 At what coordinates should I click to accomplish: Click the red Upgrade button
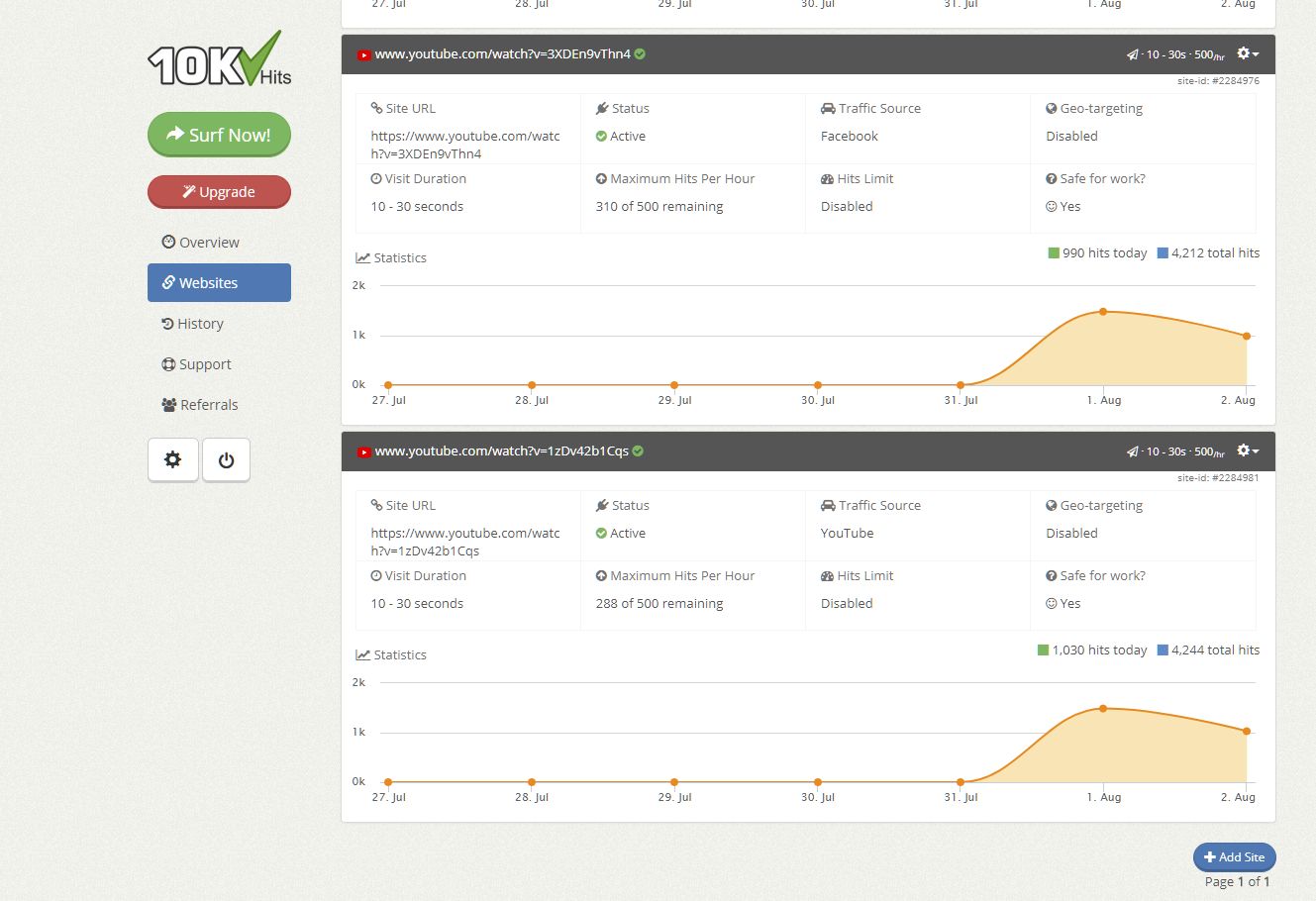tap(219, 192)
